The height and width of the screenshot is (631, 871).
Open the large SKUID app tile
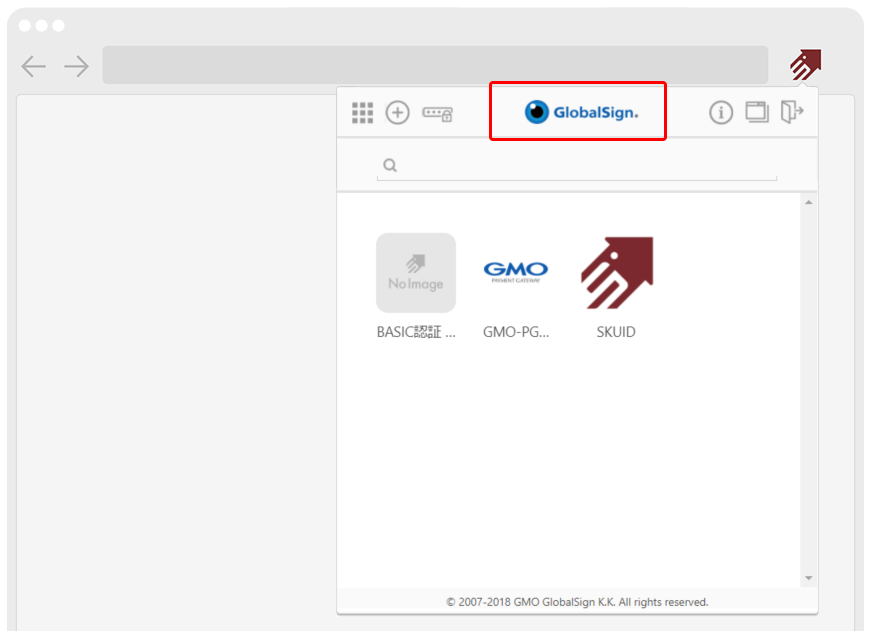coord(616,273)
